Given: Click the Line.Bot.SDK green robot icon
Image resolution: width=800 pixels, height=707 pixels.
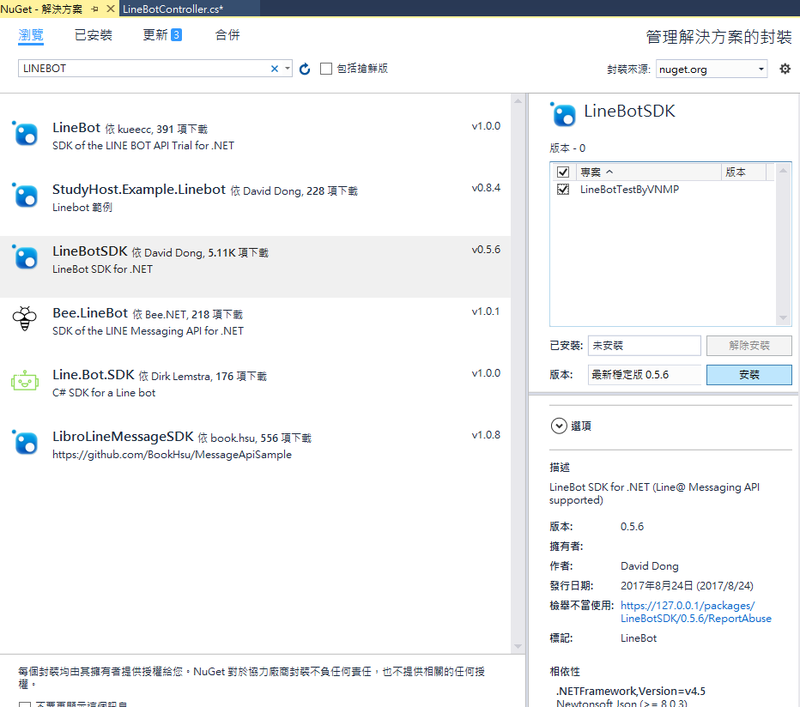Looking at the screenshot, I should coord(24,381).
